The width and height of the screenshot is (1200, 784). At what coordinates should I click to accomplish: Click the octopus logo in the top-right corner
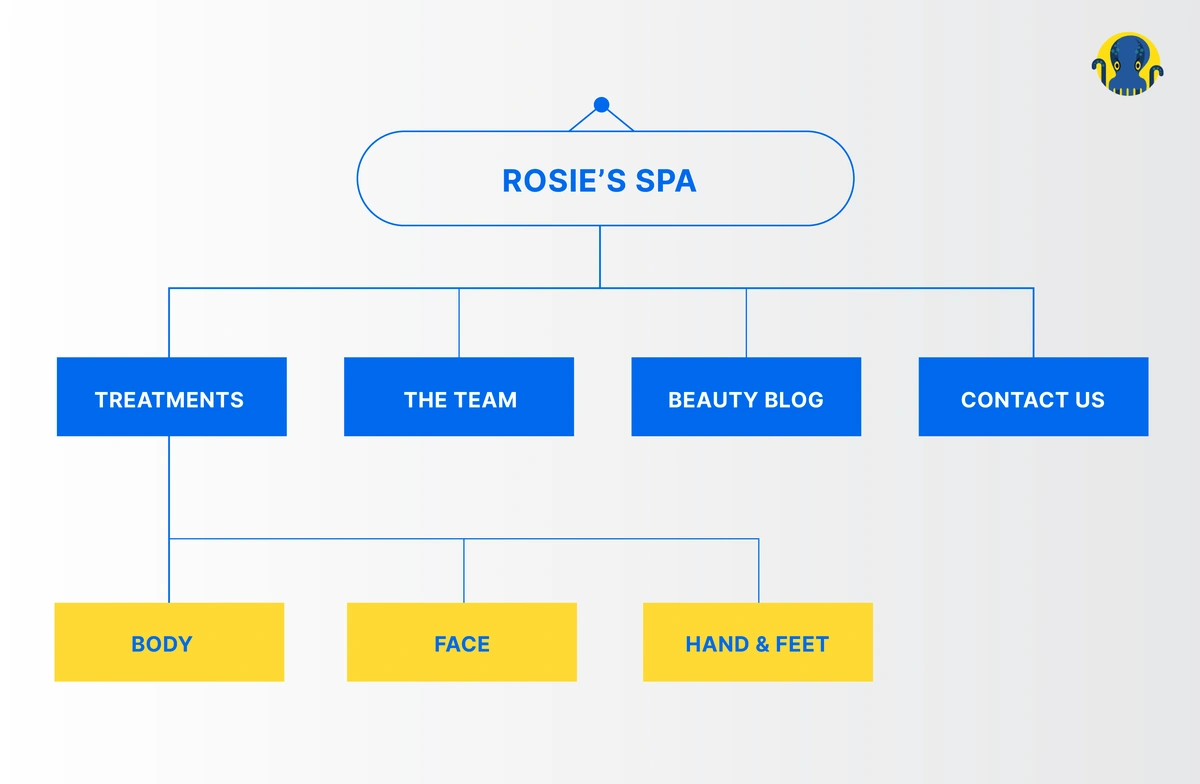point(1129,62)
